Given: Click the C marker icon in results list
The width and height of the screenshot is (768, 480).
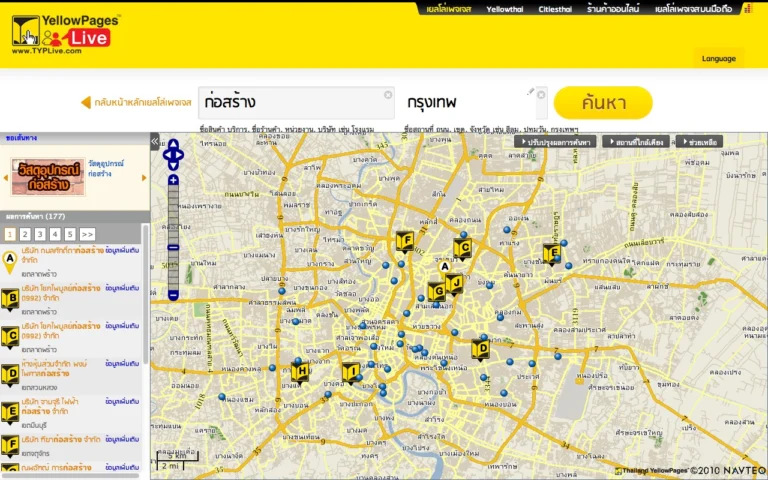Looking at the screenshot, I should pos(10,338).
